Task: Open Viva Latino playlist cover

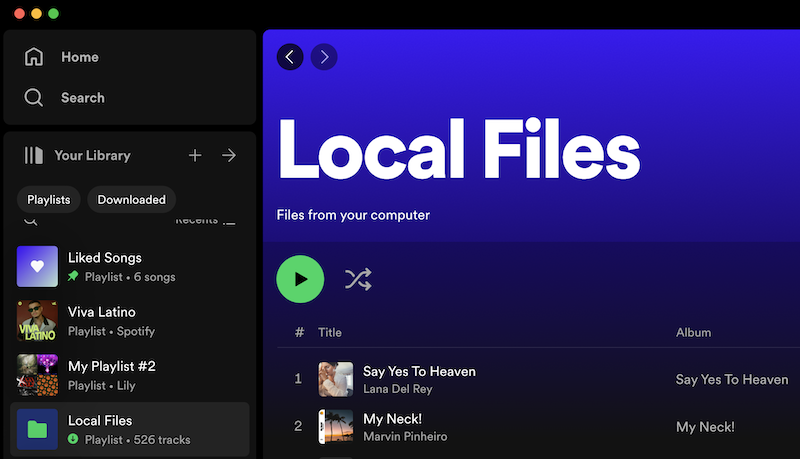Action: pyautogui.click(x=37, y=321)
